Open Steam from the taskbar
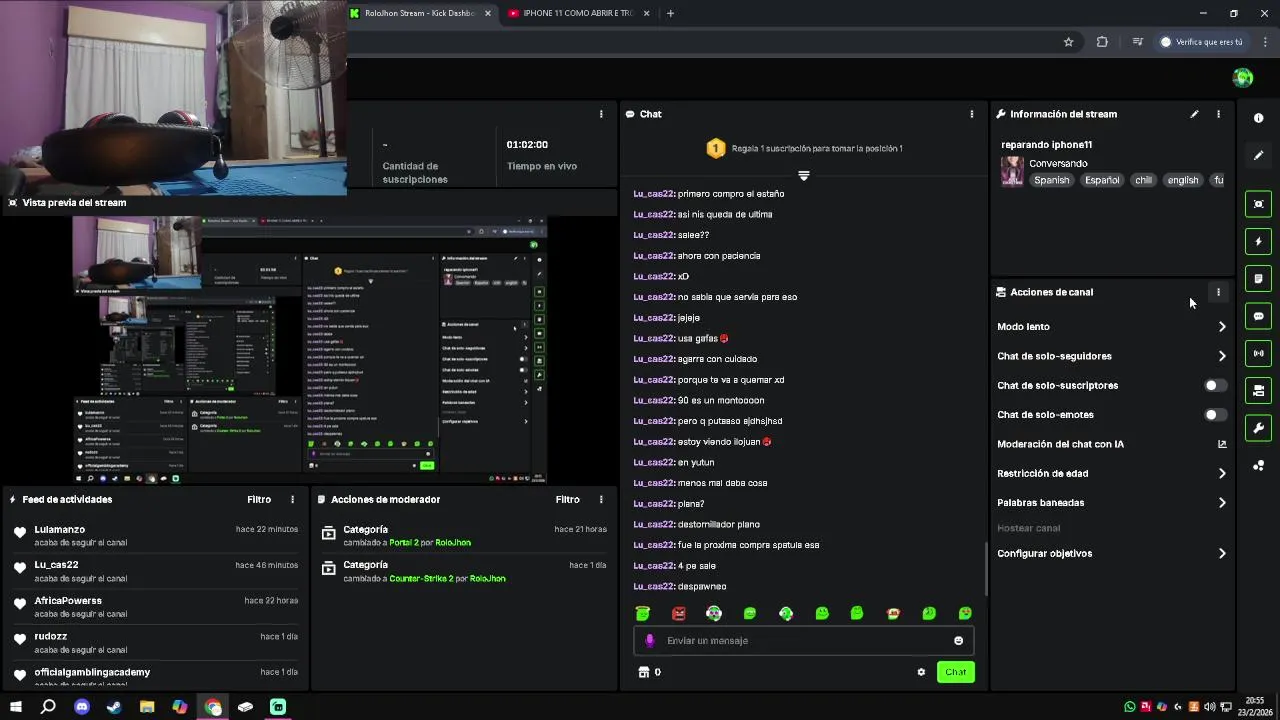Screen dimensions: 1280x720 (114, 707)
